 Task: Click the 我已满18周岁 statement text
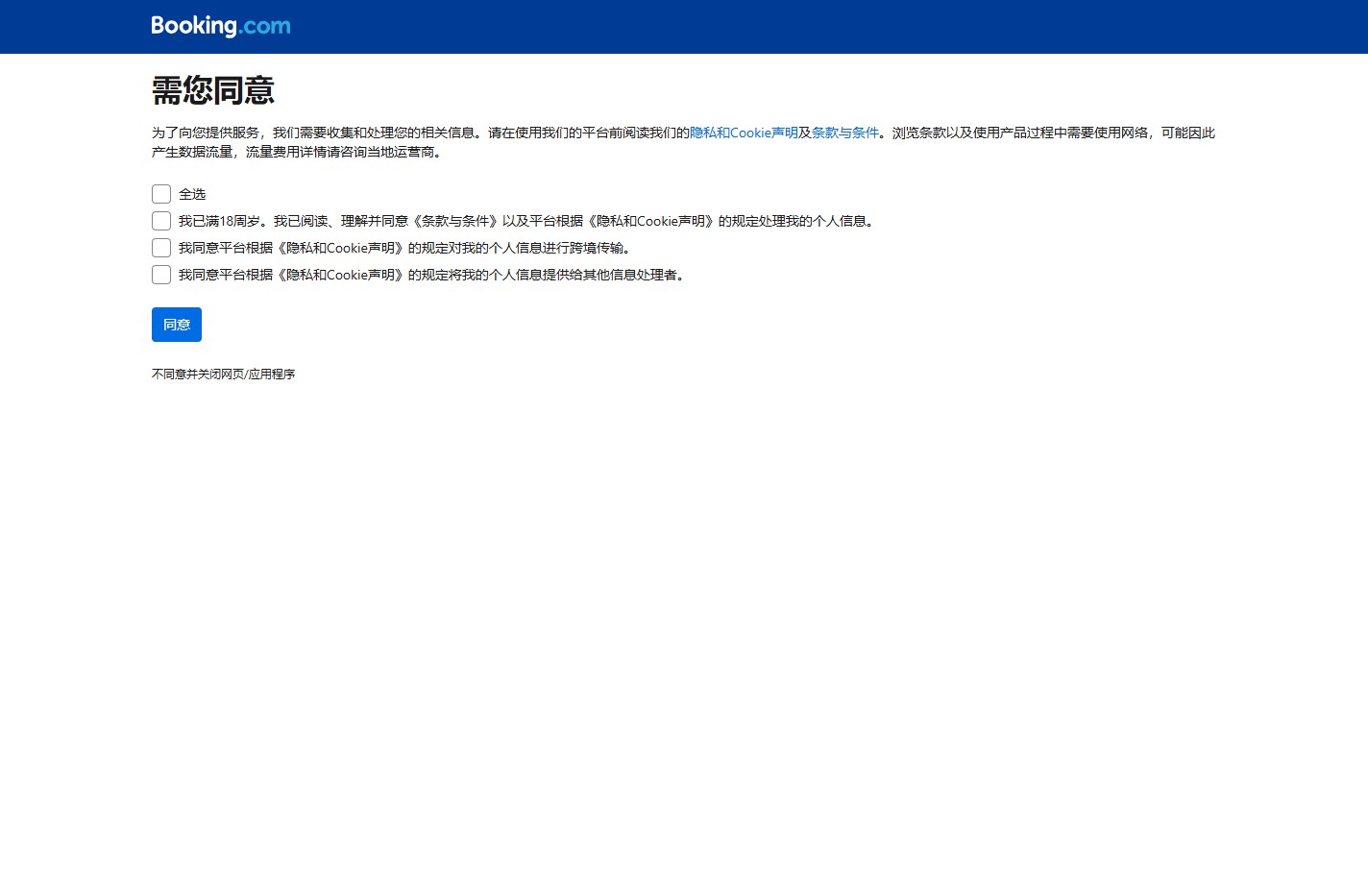(x=528, y=221)
